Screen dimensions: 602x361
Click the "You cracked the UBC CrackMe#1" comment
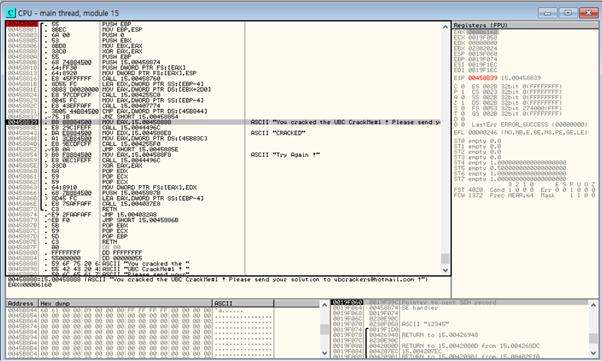345,122
